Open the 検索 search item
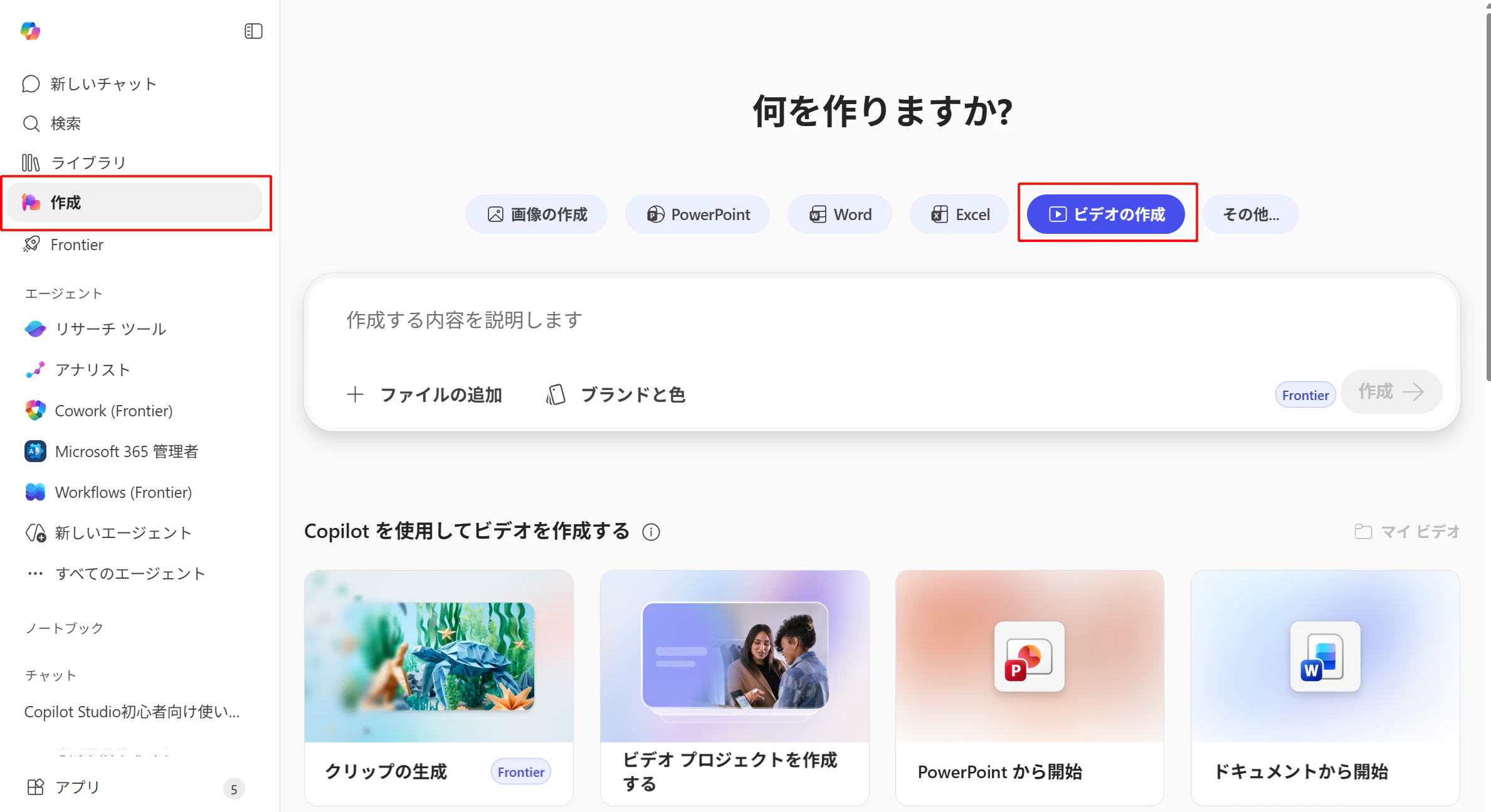Screen dimensions: 1491x812 tap(135, 124)
